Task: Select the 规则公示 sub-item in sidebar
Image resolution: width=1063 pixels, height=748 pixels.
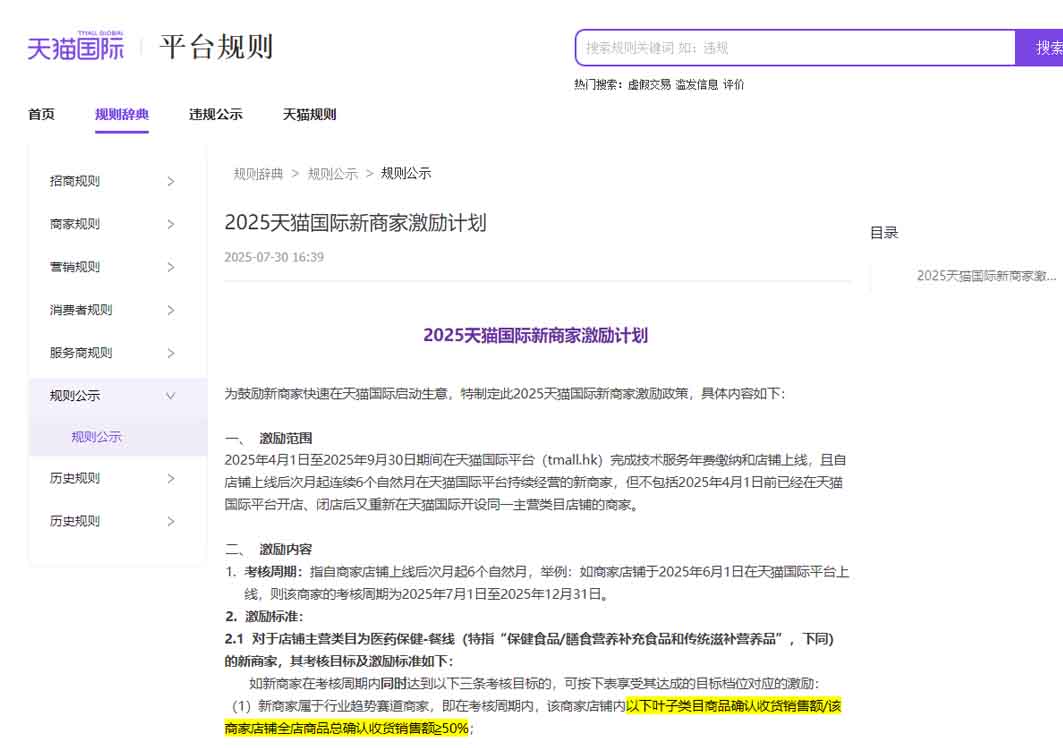Action: point(96,437)
